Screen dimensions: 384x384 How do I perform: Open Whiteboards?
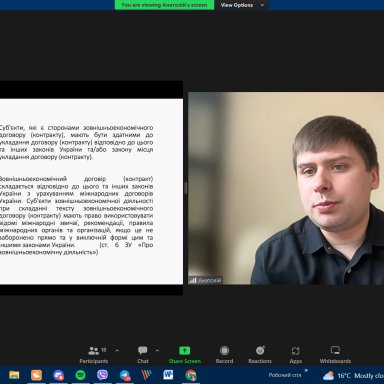coord(335,355)
